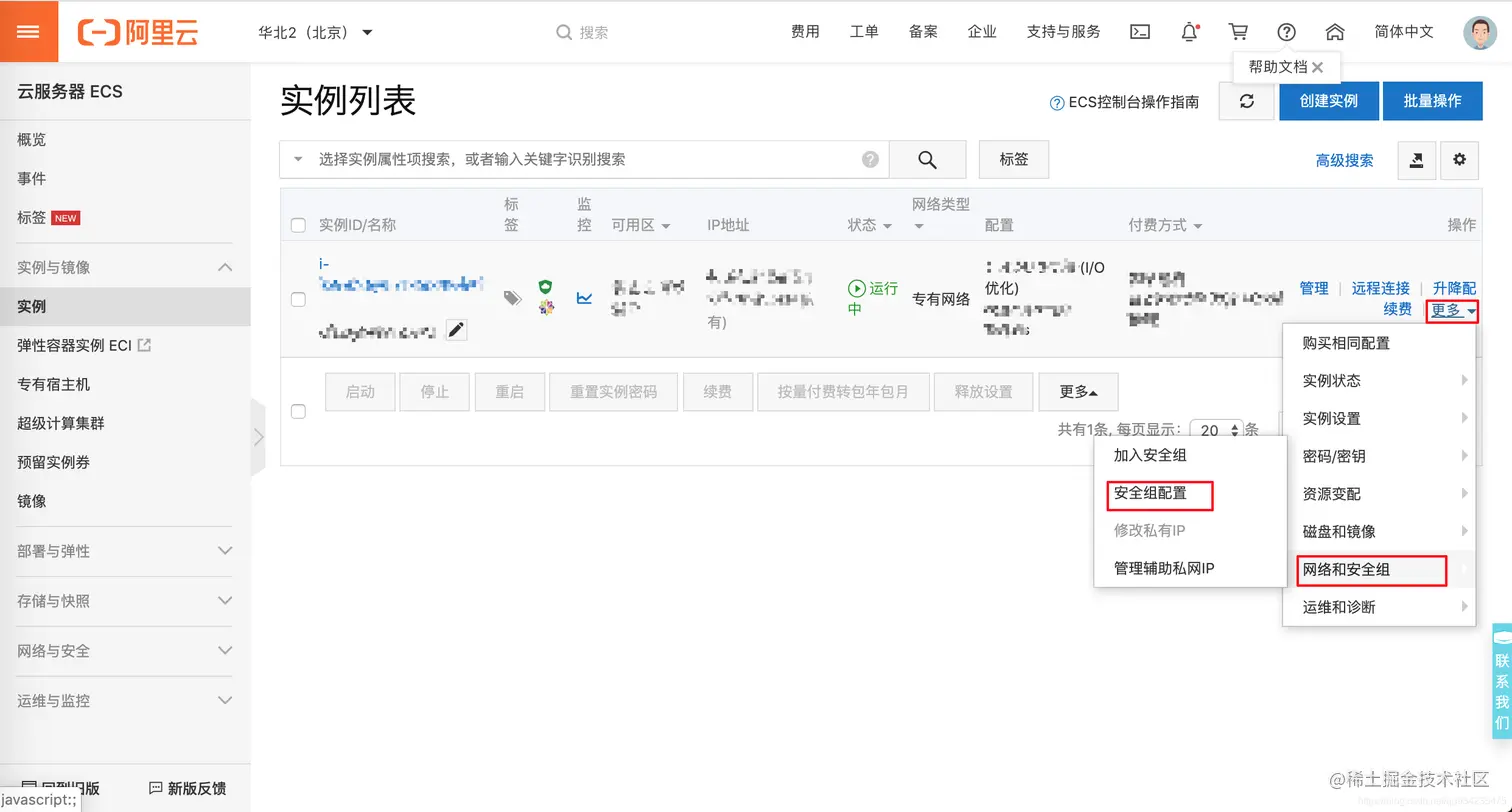Screen dimensions: 1512x812
Task: Open the shopping cart icon
Action: [1238, 32]
